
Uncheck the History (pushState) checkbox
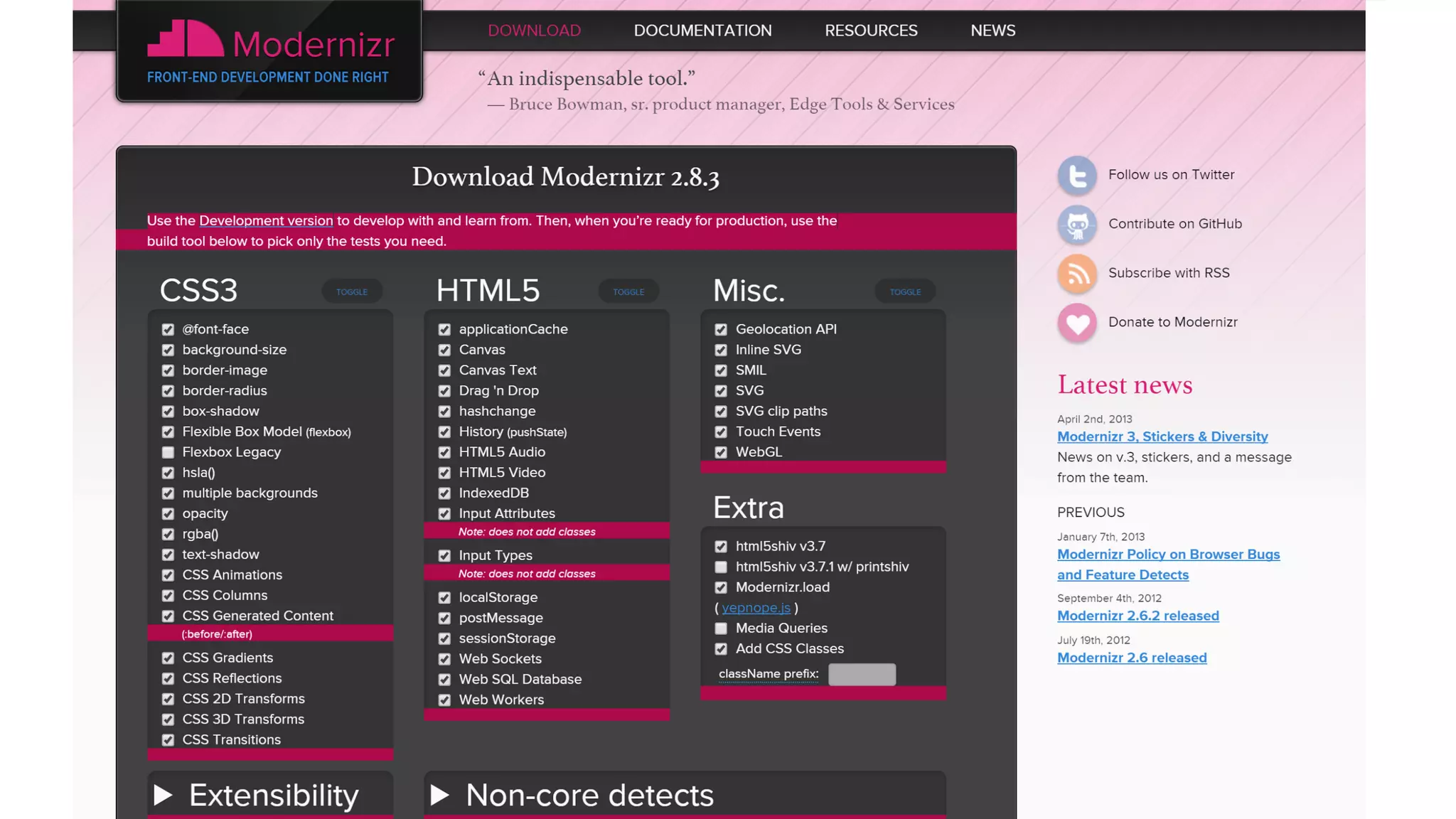pos(444,432)
